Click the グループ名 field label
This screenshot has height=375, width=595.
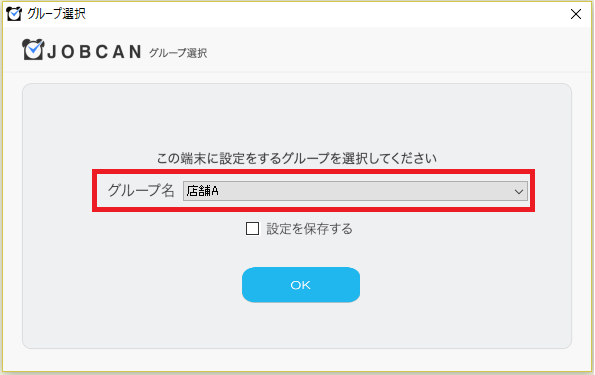141,191
